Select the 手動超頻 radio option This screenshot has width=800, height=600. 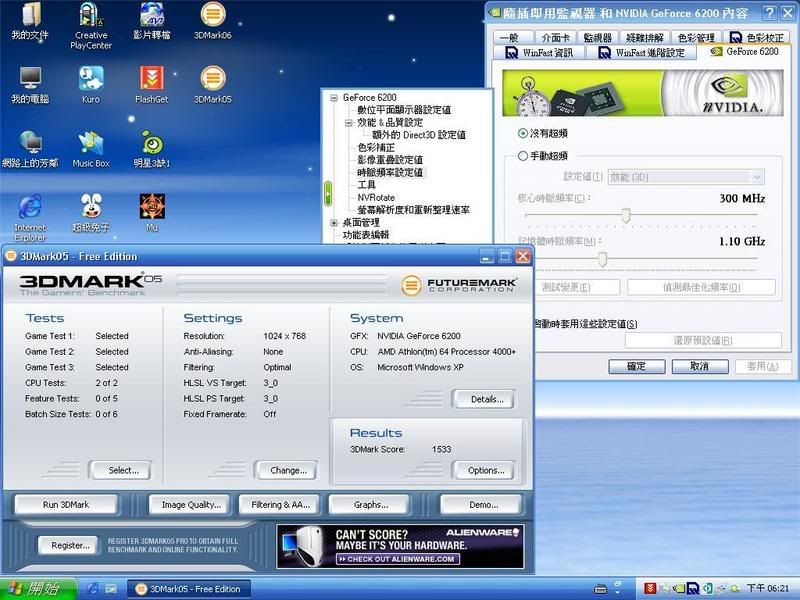(522, 156)
